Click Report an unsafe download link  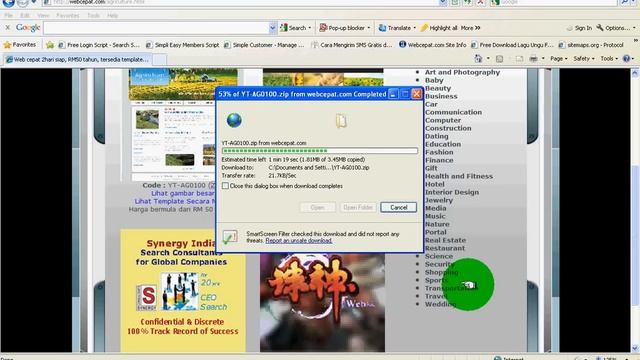298,241
